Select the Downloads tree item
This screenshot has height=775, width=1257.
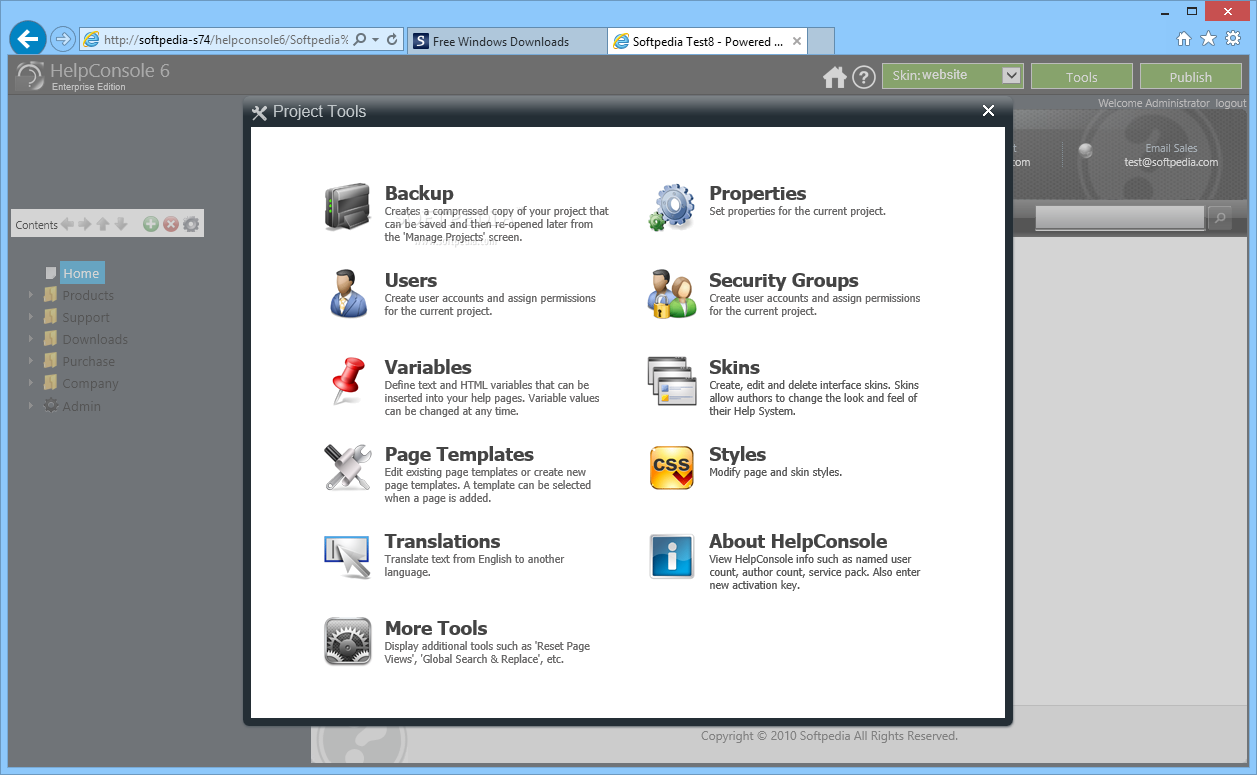pos(95,339)
